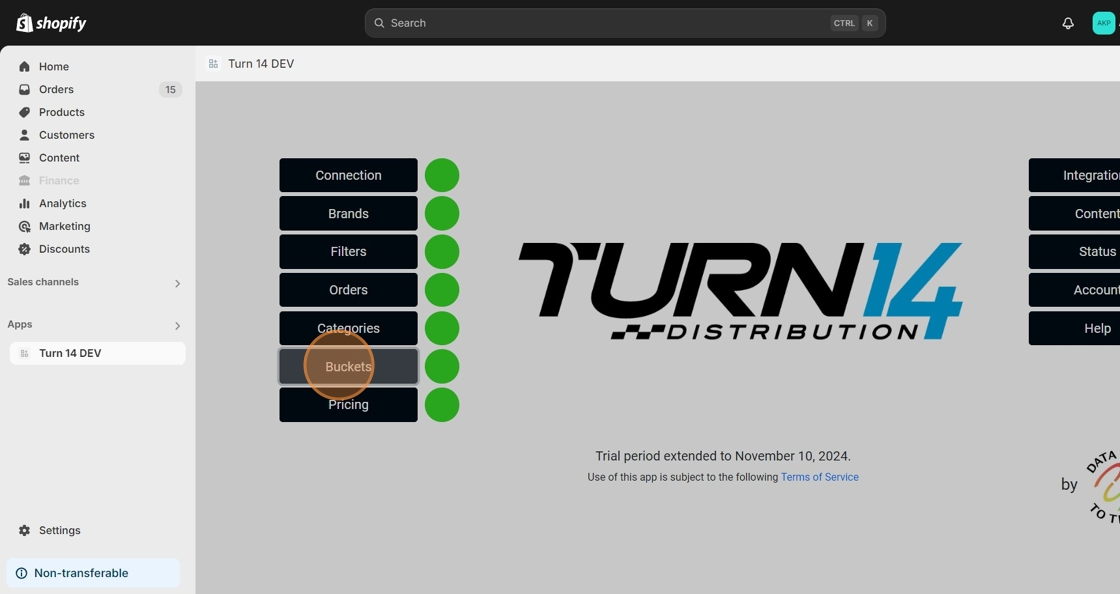Click the Turn 14 Distribution logo
Screen dimensions: 1120x594
[x=740, y=291]
